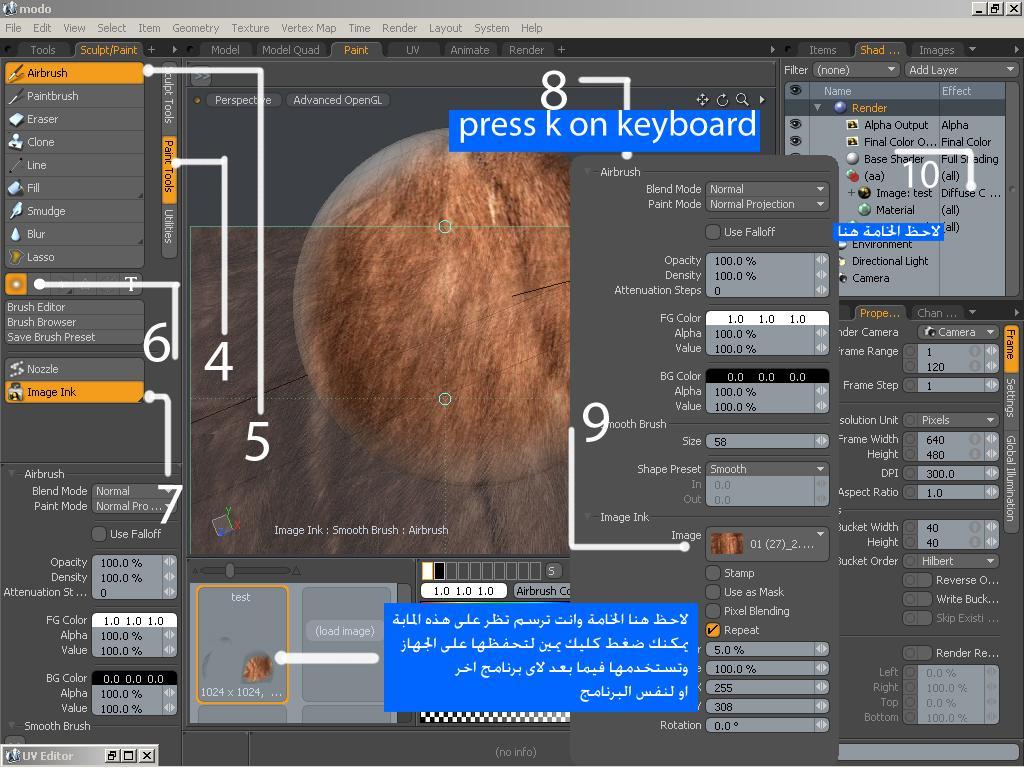This screenshot has width=1024, height=768.
Task: Click Save Brush Preset
Action: pos(74,337)
